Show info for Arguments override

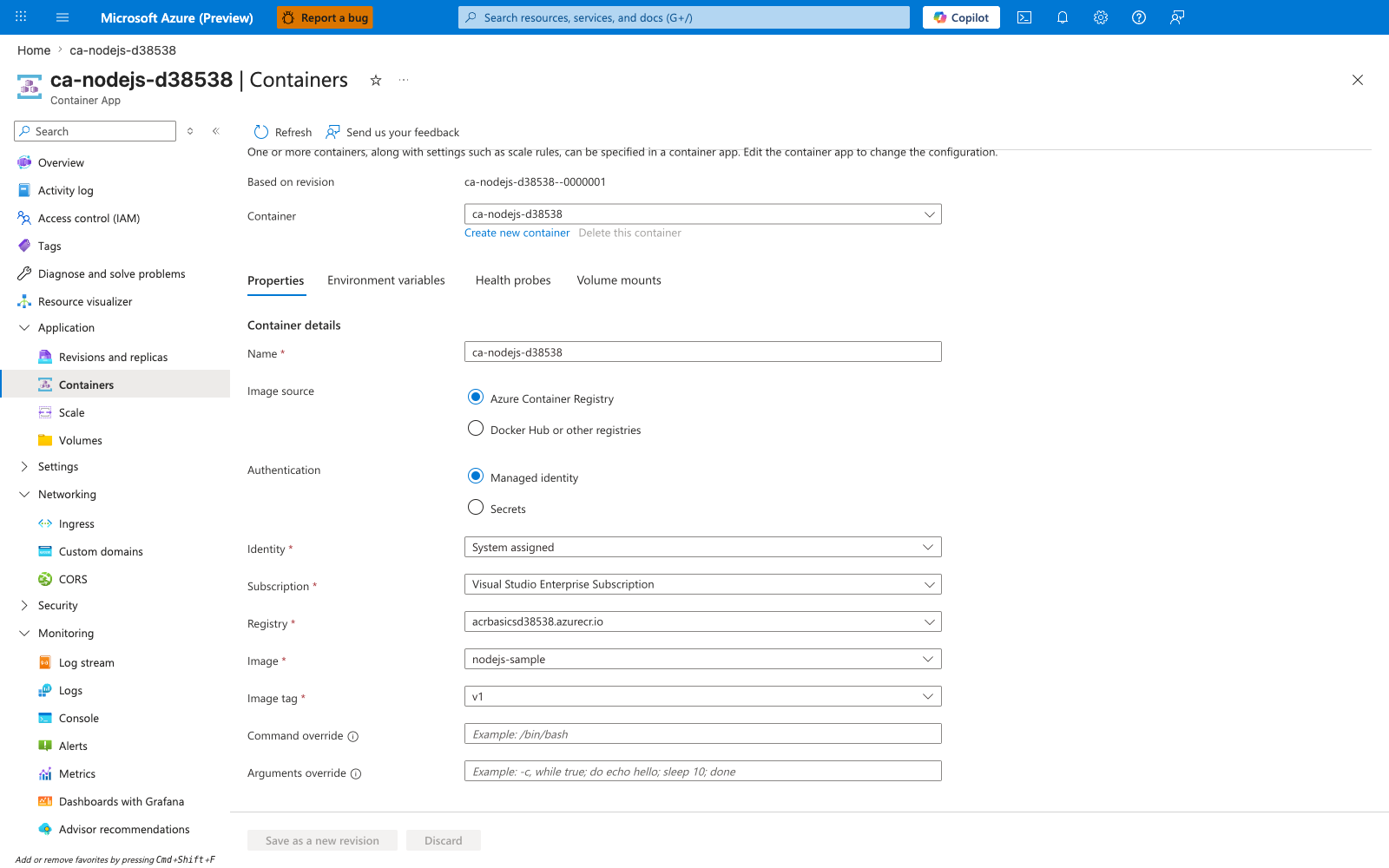(356, 773)
